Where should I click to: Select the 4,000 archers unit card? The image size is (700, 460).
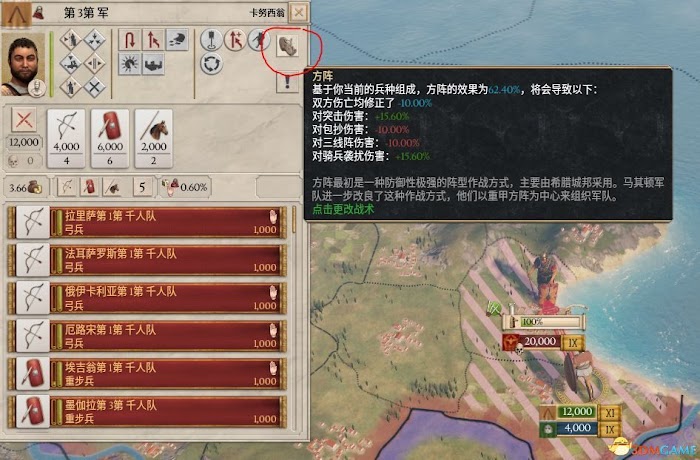pyautogui.click(x=66, y=138)
